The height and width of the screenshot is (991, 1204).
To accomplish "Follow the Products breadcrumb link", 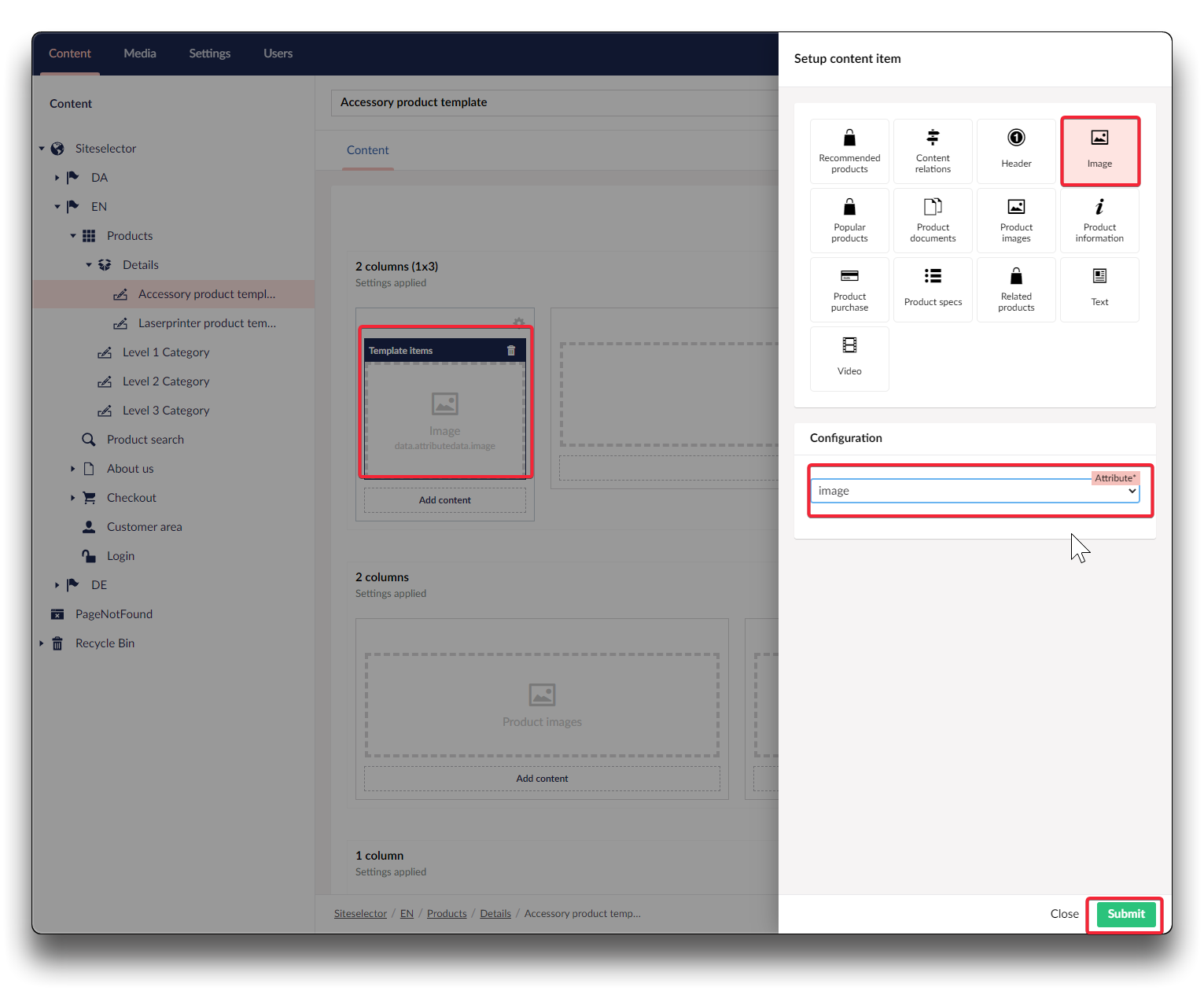I will [x=447, y=914].
